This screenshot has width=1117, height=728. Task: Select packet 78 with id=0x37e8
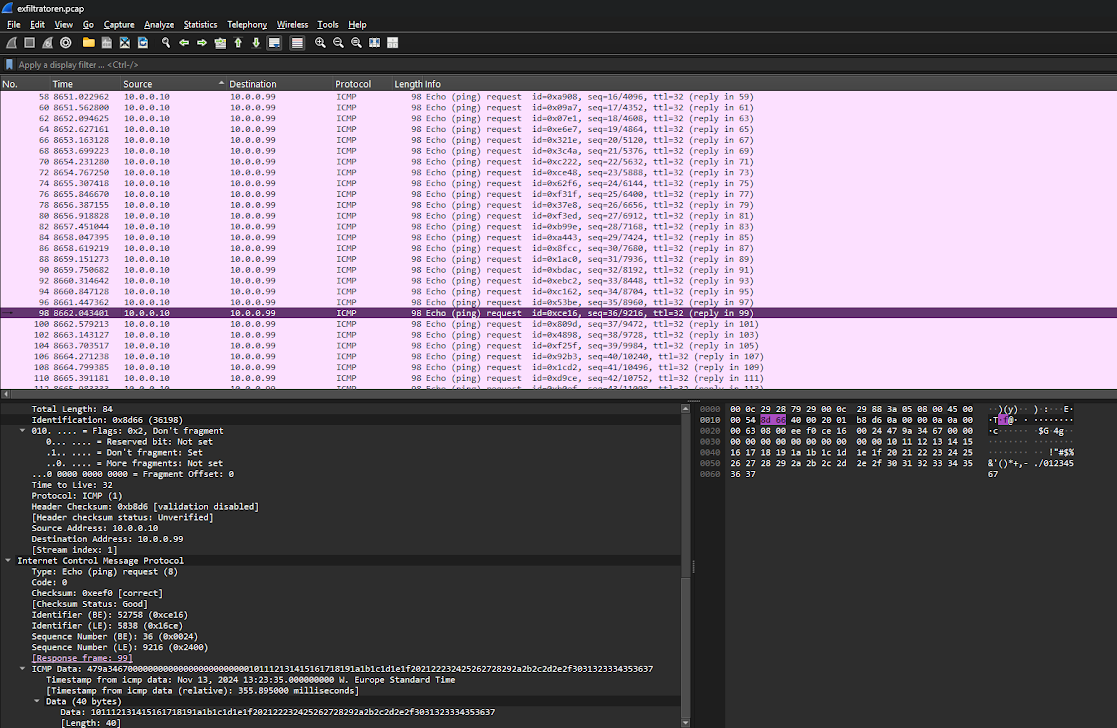[558, 205]
